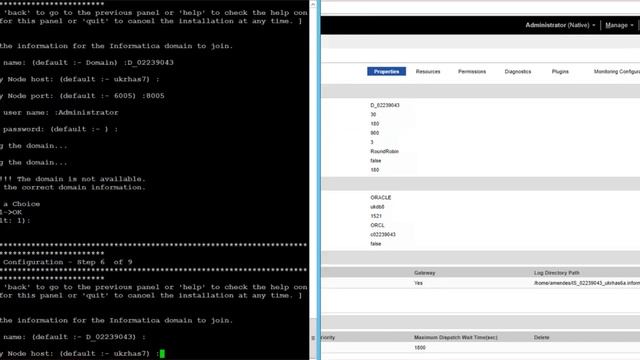This screenshot has width=640, height=360.
Task: Click the 'domain is not available' error line
Action: (x=73, y=179)
